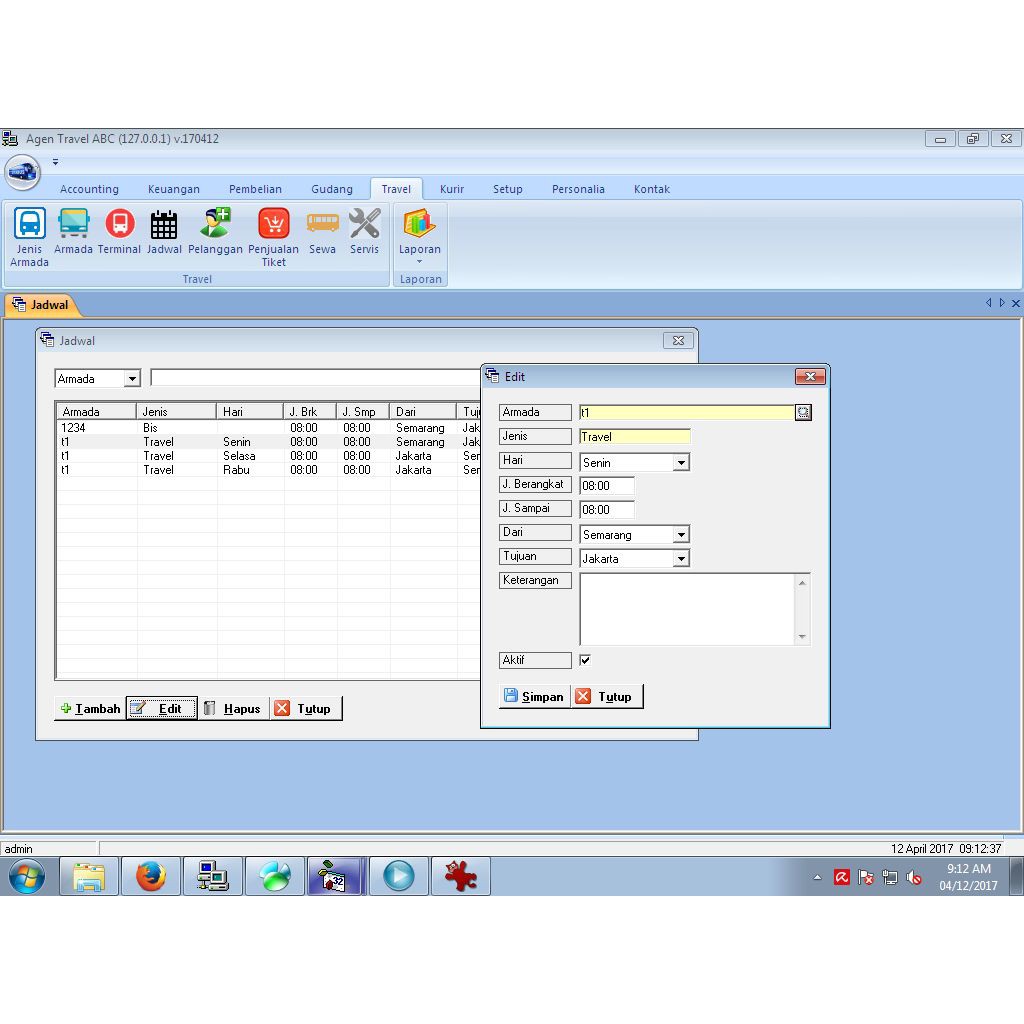
Task: Open Firefox from the taskbar
Action: [x=151, y=877]
